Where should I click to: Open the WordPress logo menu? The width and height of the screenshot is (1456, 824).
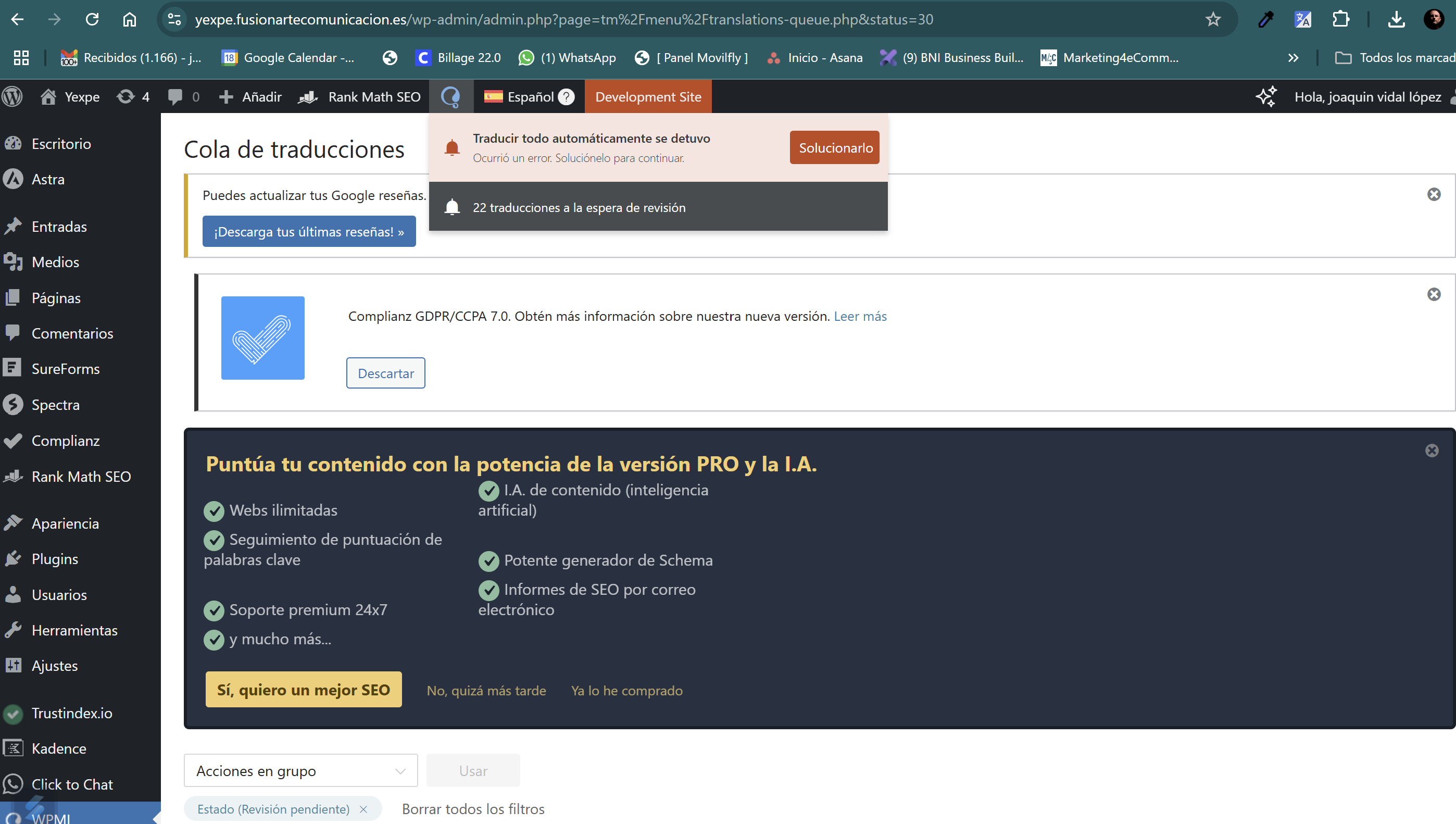12,97
